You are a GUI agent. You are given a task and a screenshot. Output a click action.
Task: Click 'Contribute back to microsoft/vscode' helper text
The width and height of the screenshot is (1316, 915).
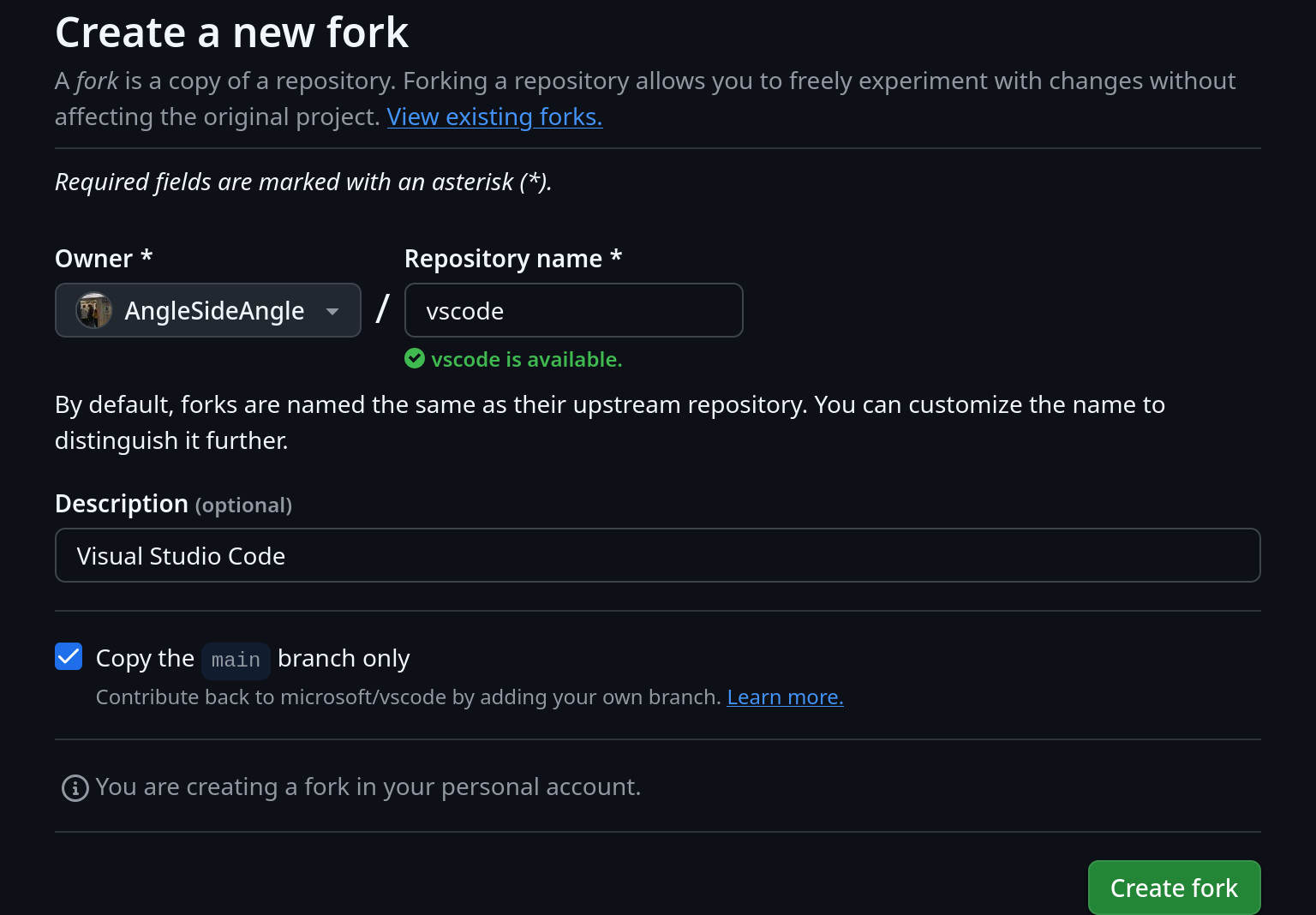click(x=409, y=697)
